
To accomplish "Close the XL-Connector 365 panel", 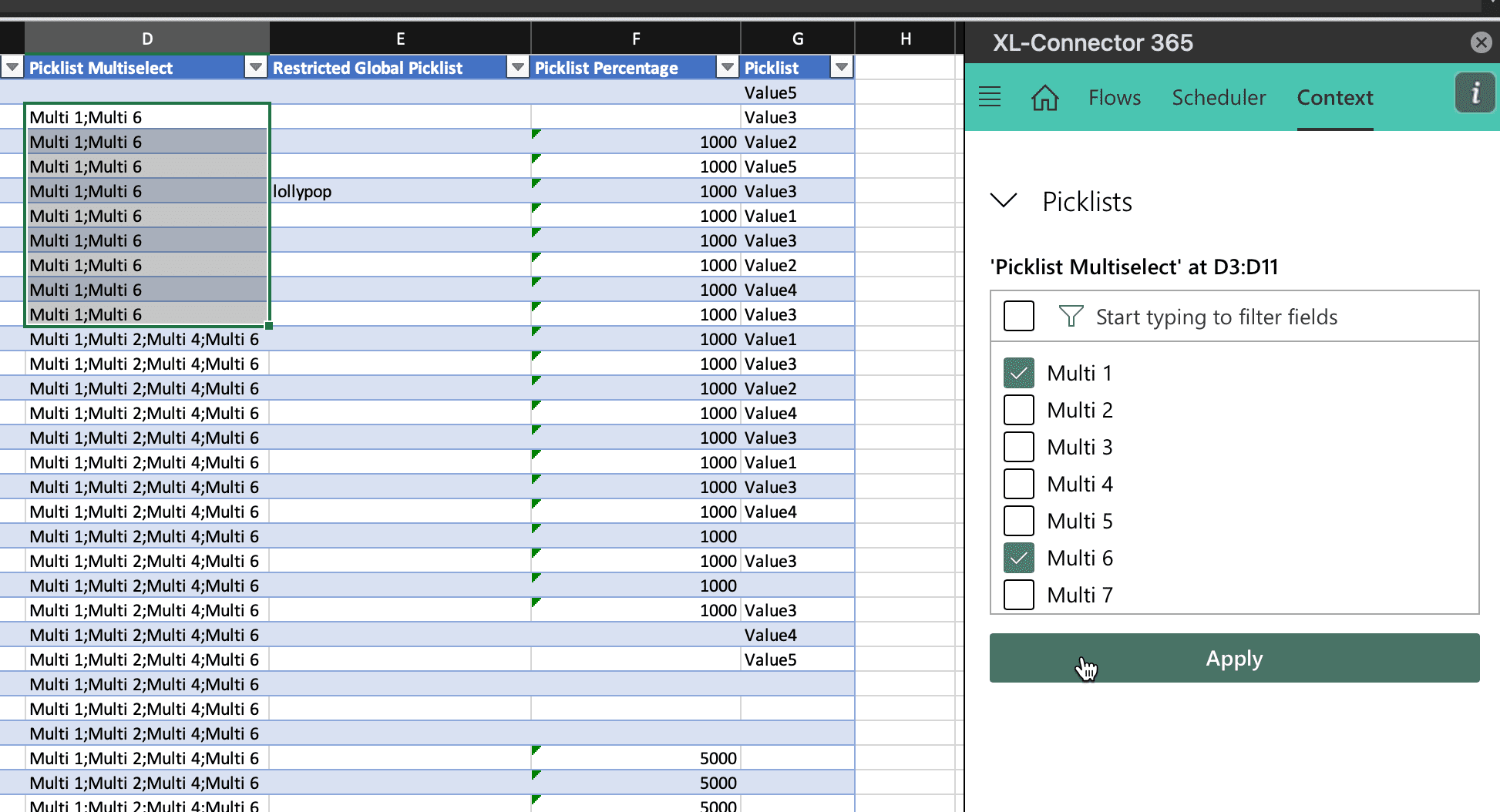I will (1481, 42).
